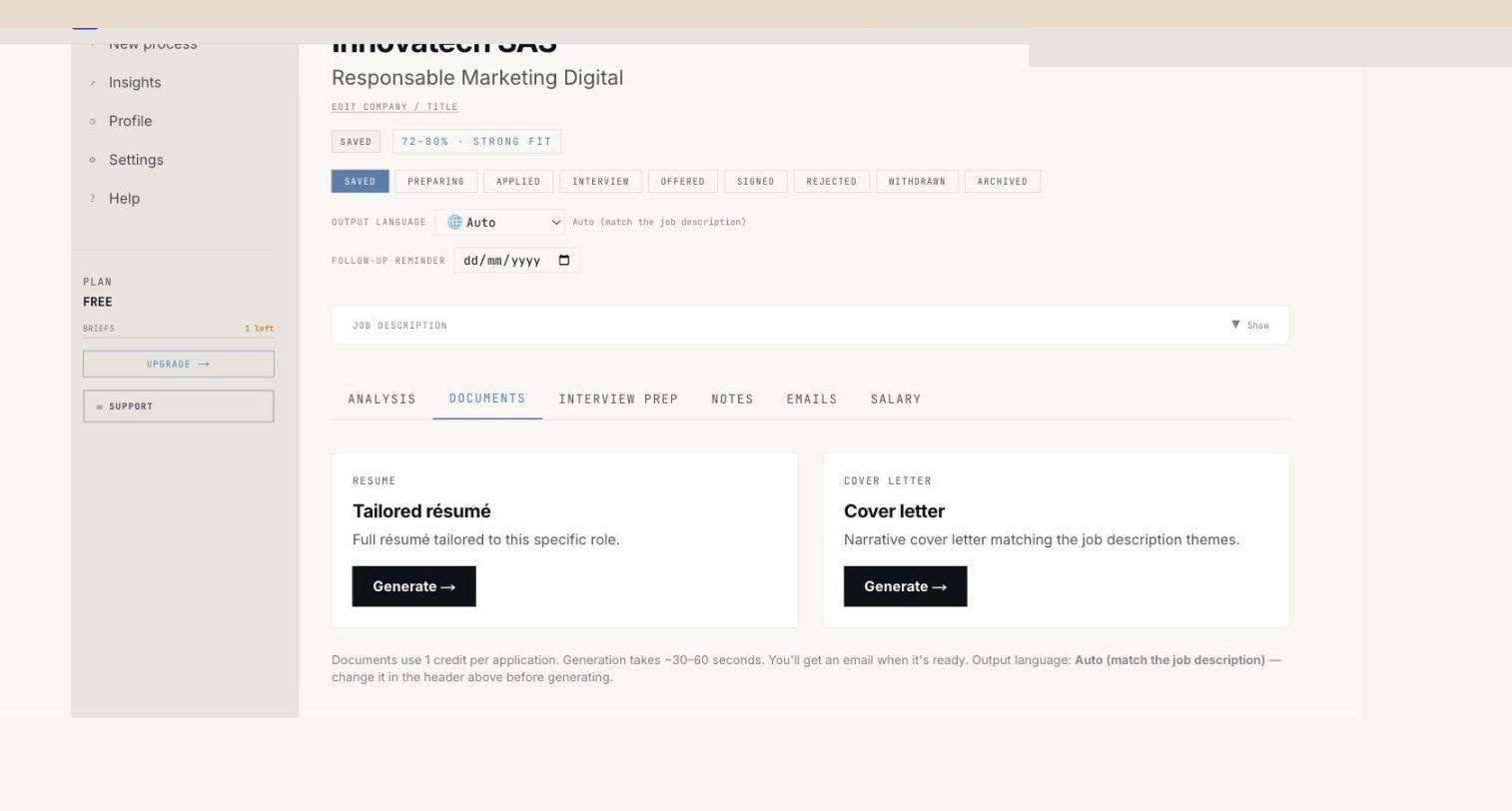Image resolution: width=1512 pixels, height=811 pixels.
Task: Click 'Narrative cover letter matching the job description themes' text
Action: [x=1042, y=540]
